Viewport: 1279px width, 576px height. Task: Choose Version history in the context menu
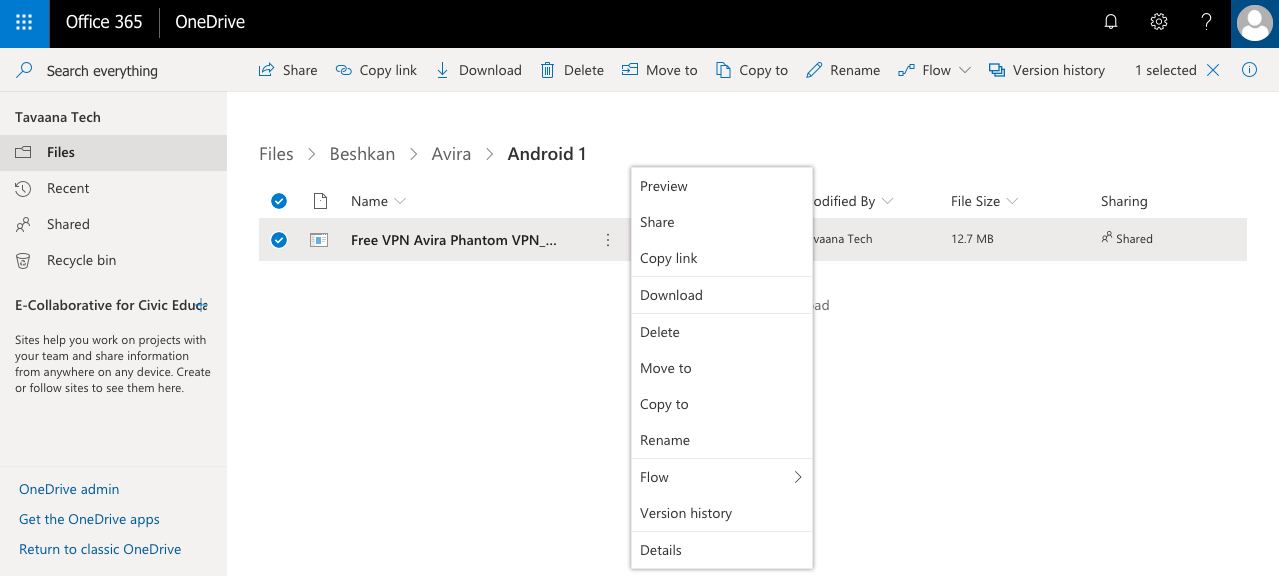[x=722, y=513]
